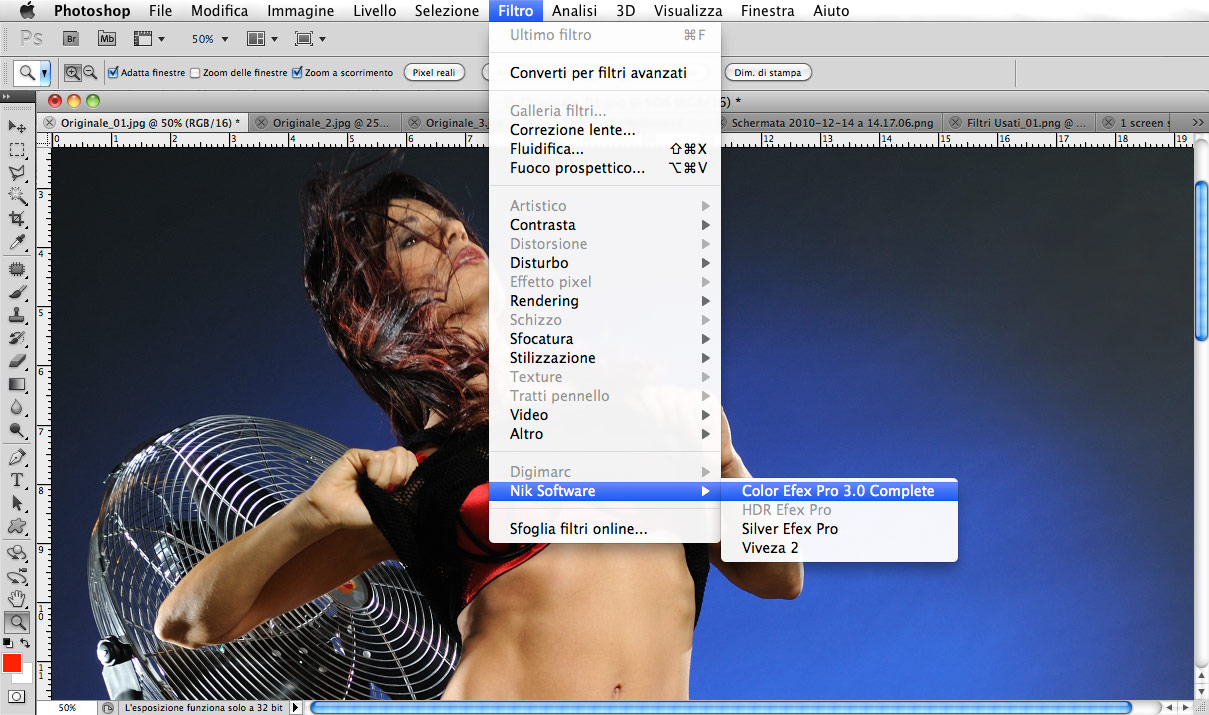Screen dimensions: 1209x715
Task: Select the Eraser tool
Action: click(17, 362)
